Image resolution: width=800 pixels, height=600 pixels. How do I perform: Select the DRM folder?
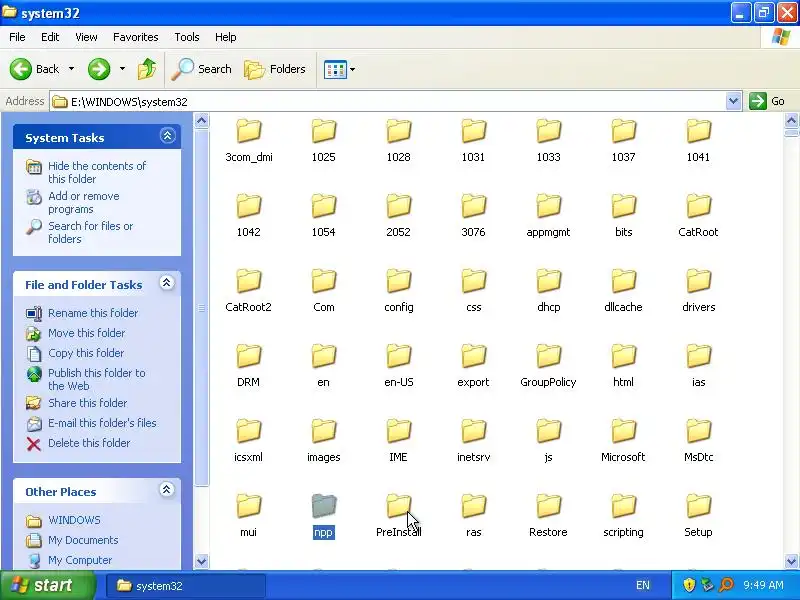[x=249, y=366]
